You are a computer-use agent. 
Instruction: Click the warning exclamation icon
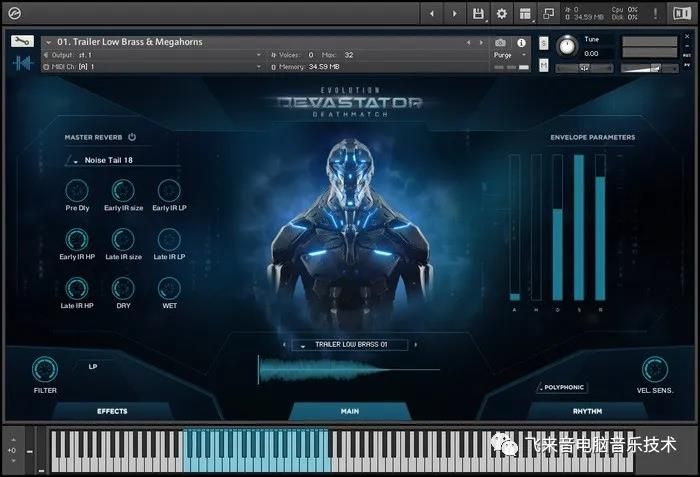tap(655, 14)
